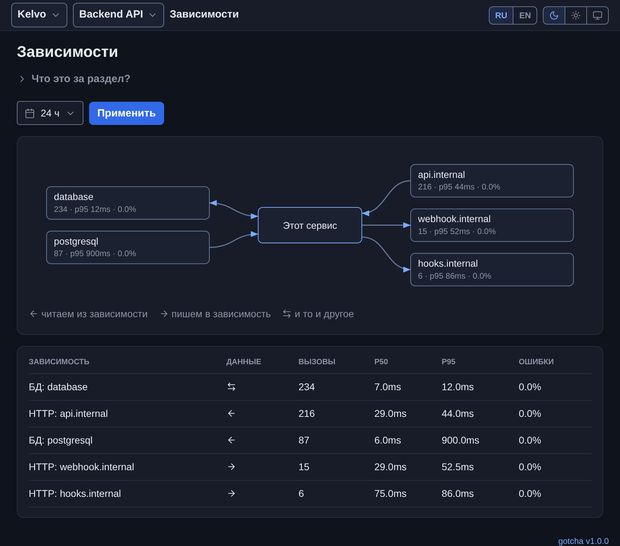
Task: Click the ВЫЗОВЫ column header
Action: (317, 361)
